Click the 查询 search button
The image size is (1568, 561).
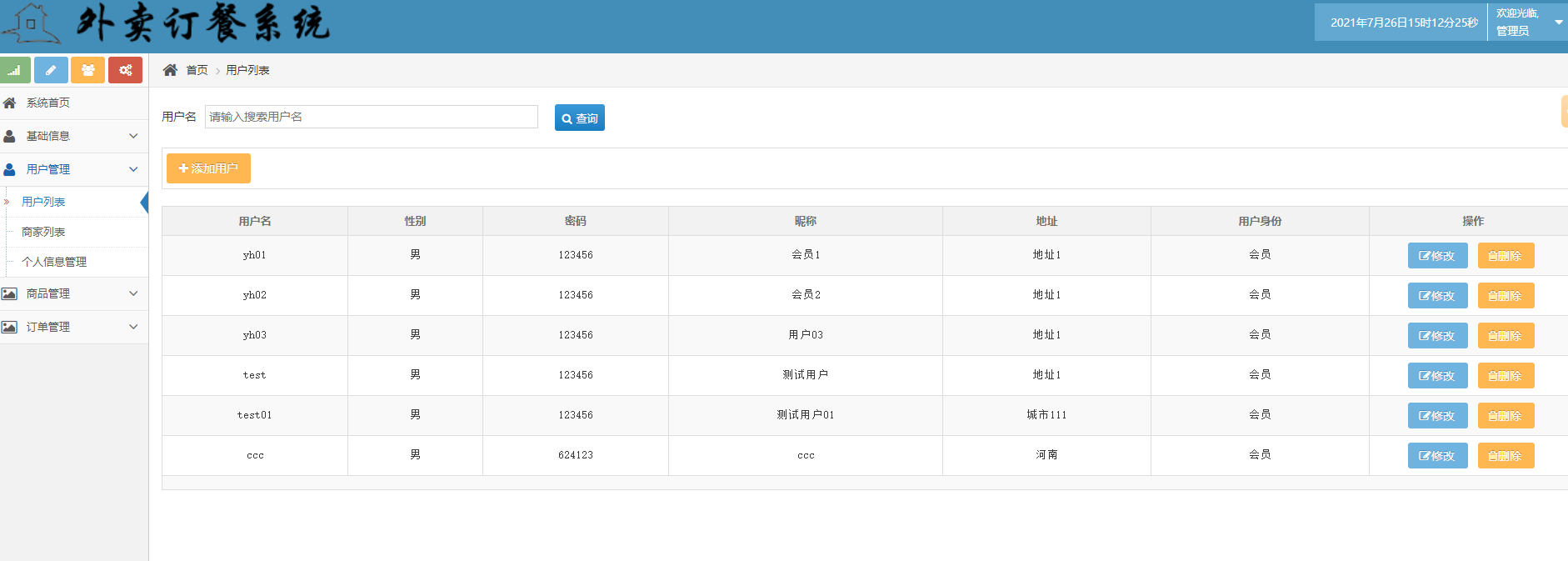point(579,118)
